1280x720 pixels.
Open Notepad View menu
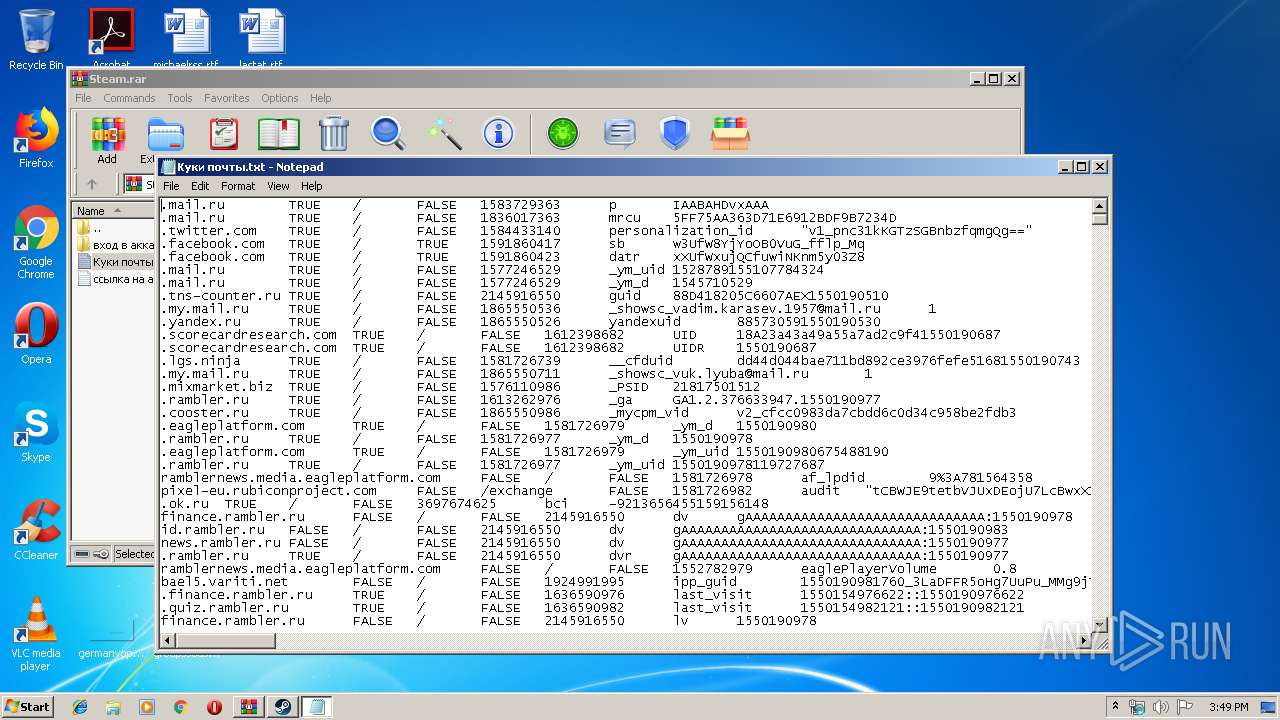point(278,186)
